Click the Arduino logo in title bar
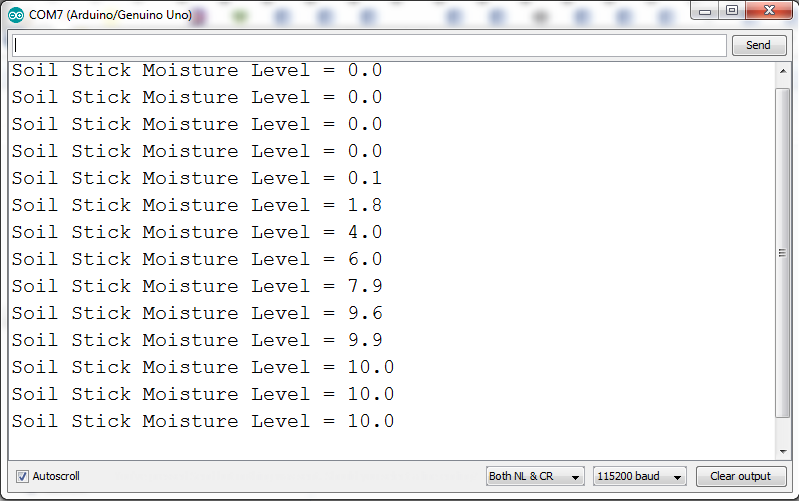The image size is (799, 501). [16, 14]
